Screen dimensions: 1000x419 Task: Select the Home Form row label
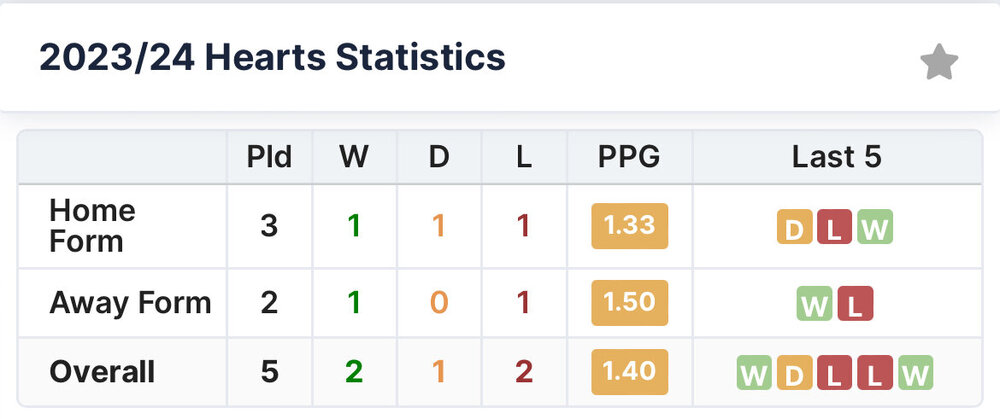92,225
